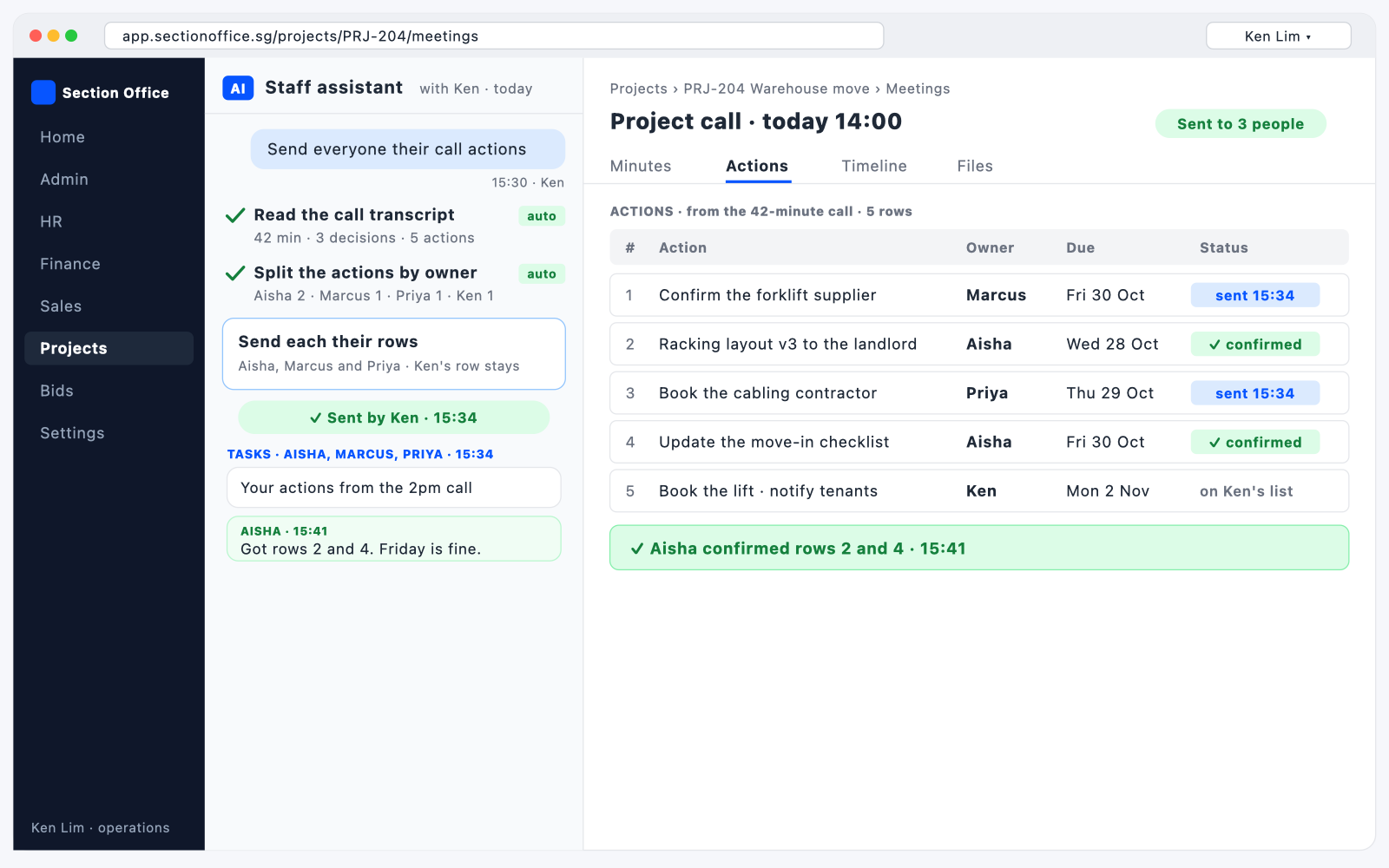Click the auto tag on Read the call transcript
Viewport: 1389px width, 868px height.
[x=542, y=216]
